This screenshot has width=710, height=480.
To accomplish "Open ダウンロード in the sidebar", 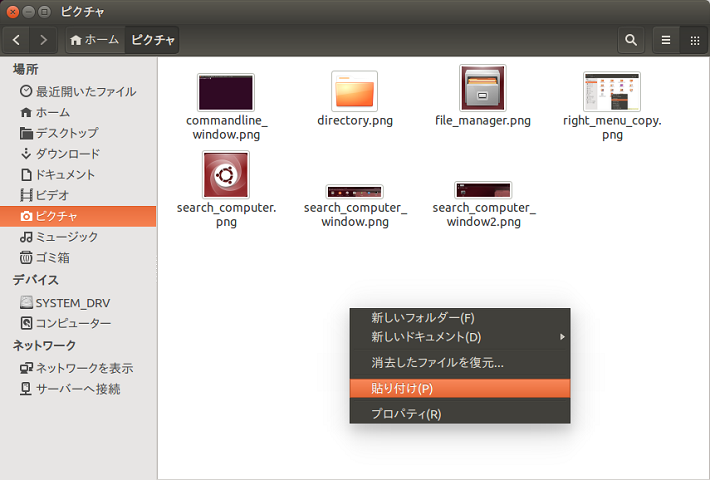I will tap(78, 154).
